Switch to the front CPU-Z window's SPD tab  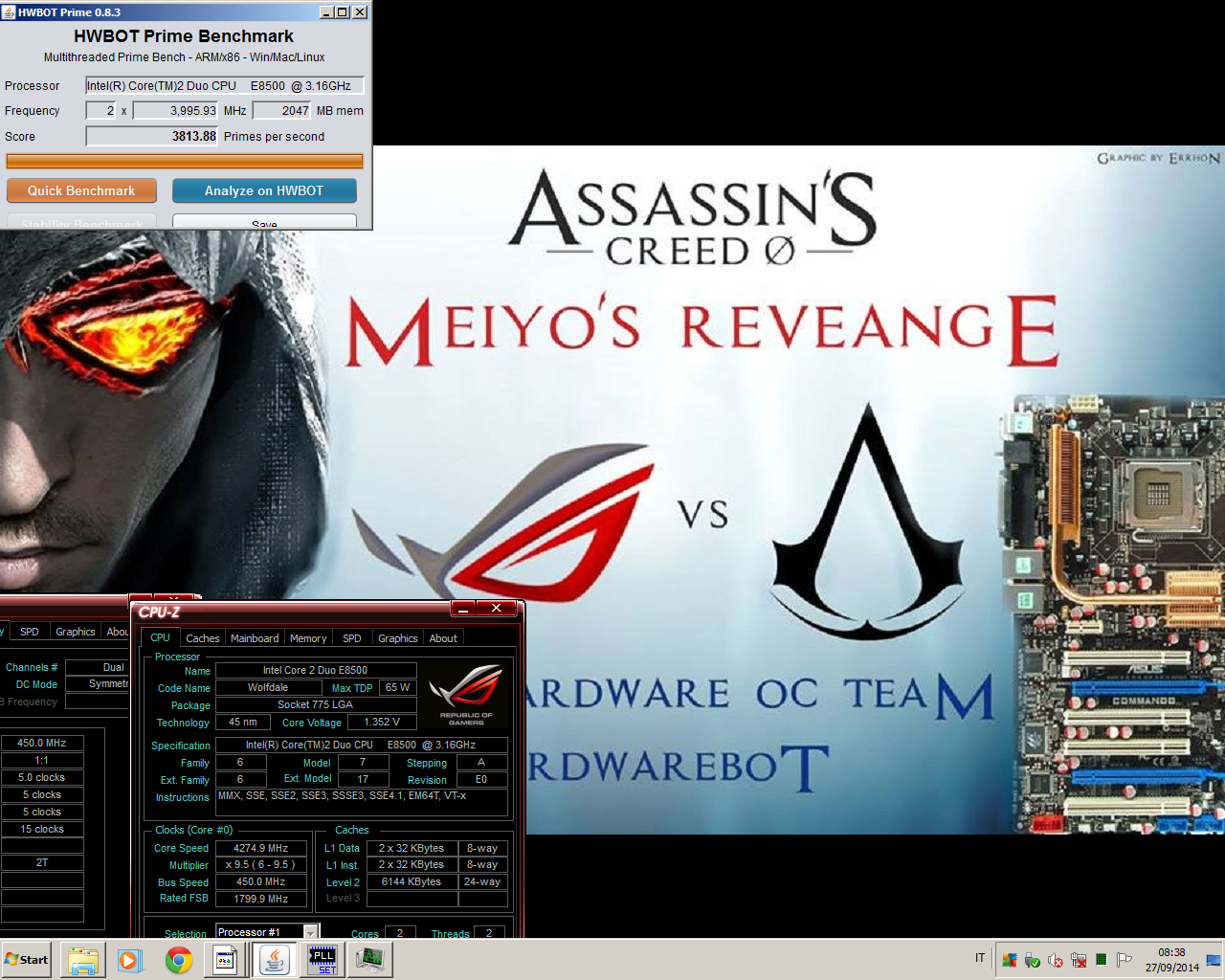tap(352, 638)
